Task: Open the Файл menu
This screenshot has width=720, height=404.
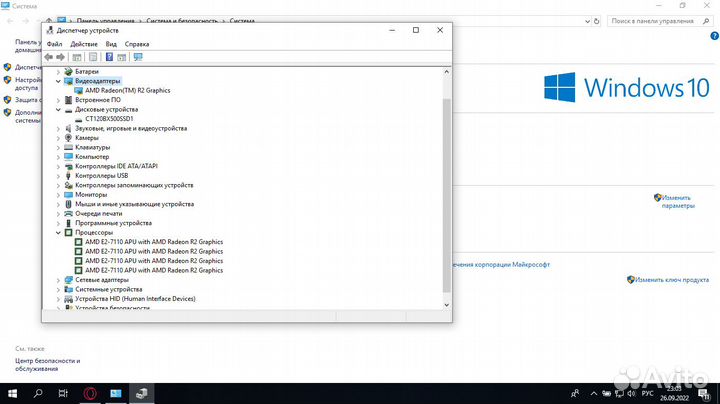Action: coord(54,44)
